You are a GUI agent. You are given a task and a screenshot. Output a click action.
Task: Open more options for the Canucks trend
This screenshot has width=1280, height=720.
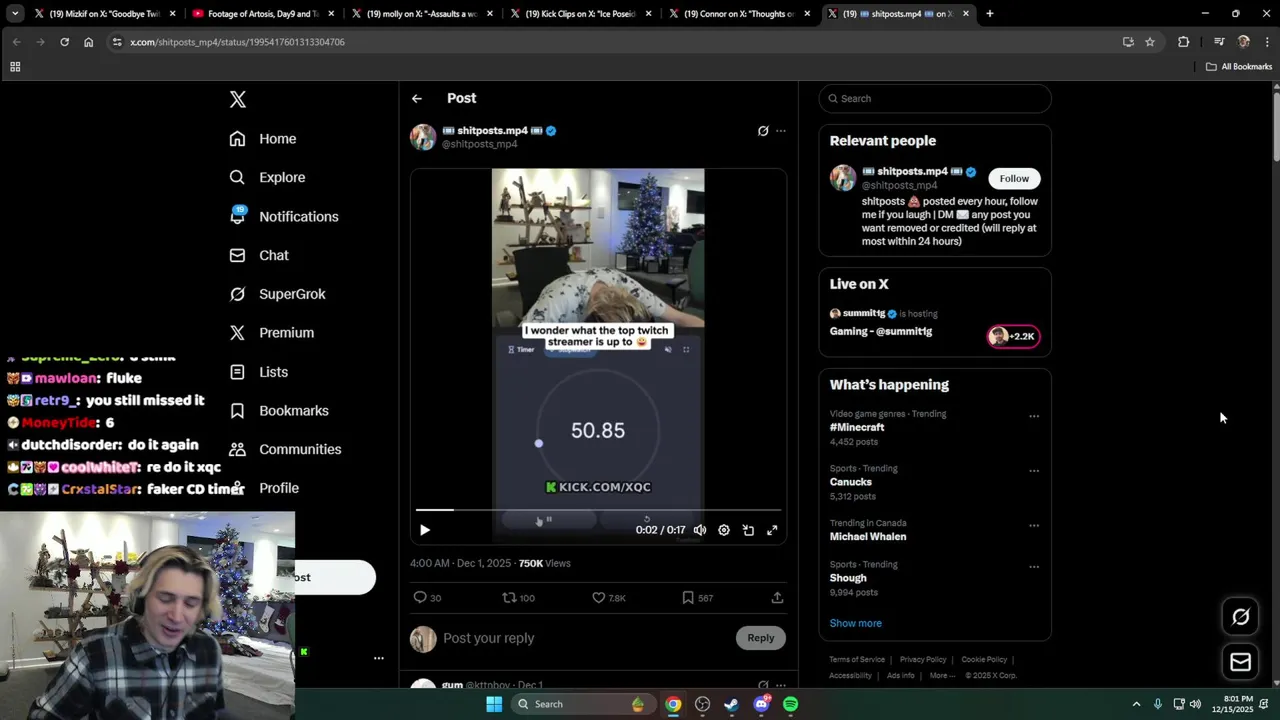coord(1034,470)
